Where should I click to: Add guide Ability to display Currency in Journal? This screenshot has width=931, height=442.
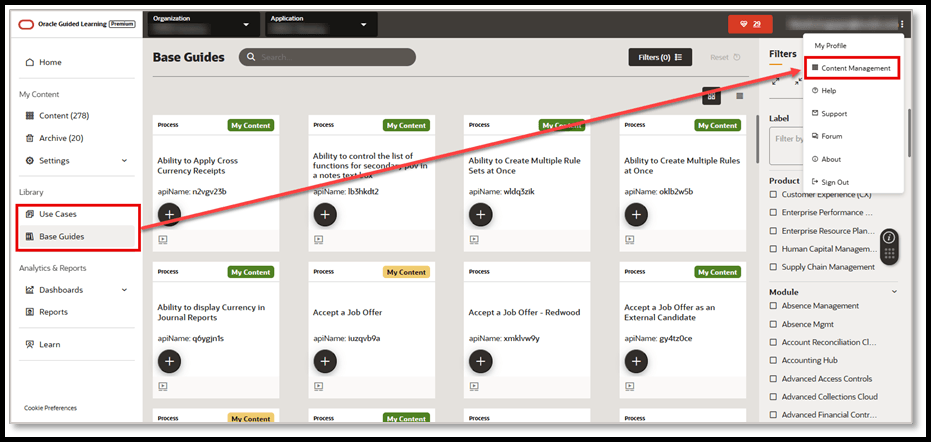tap(169, 361)
